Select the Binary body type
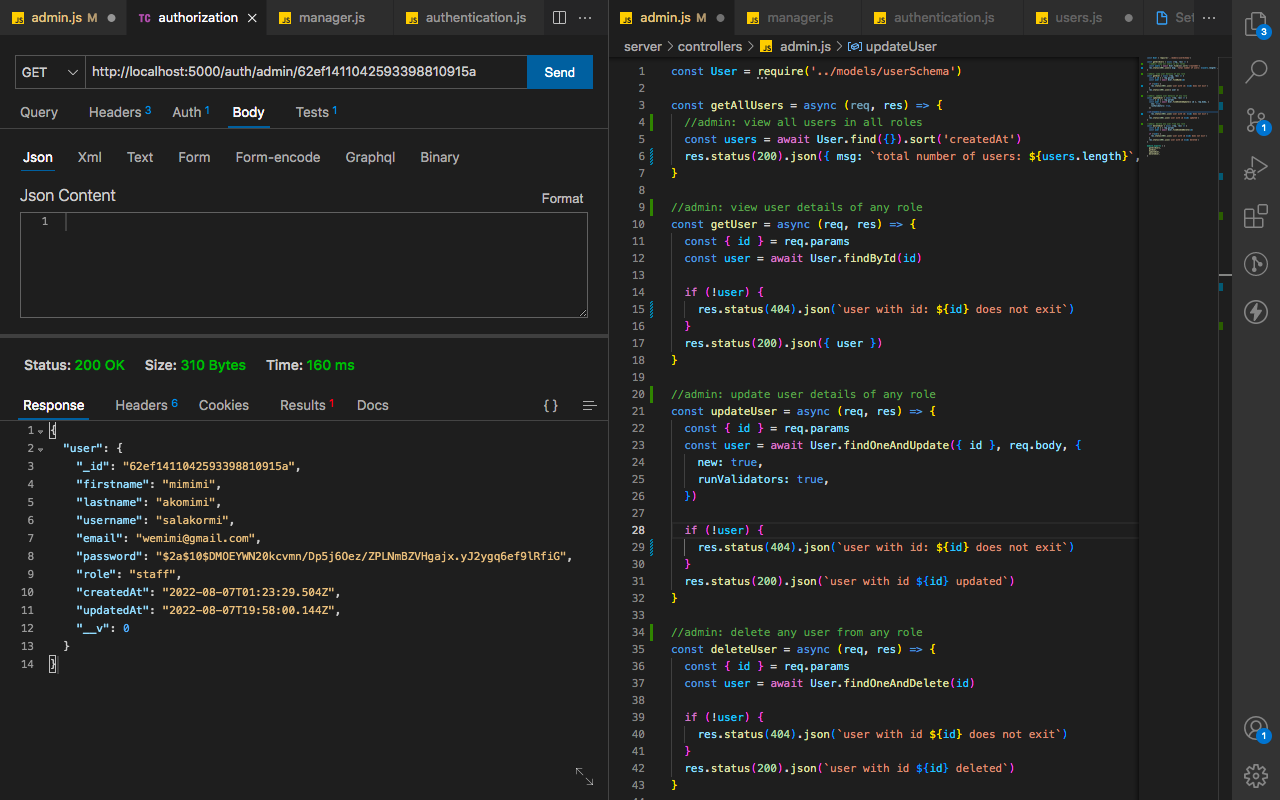 (x=440, y=157)
